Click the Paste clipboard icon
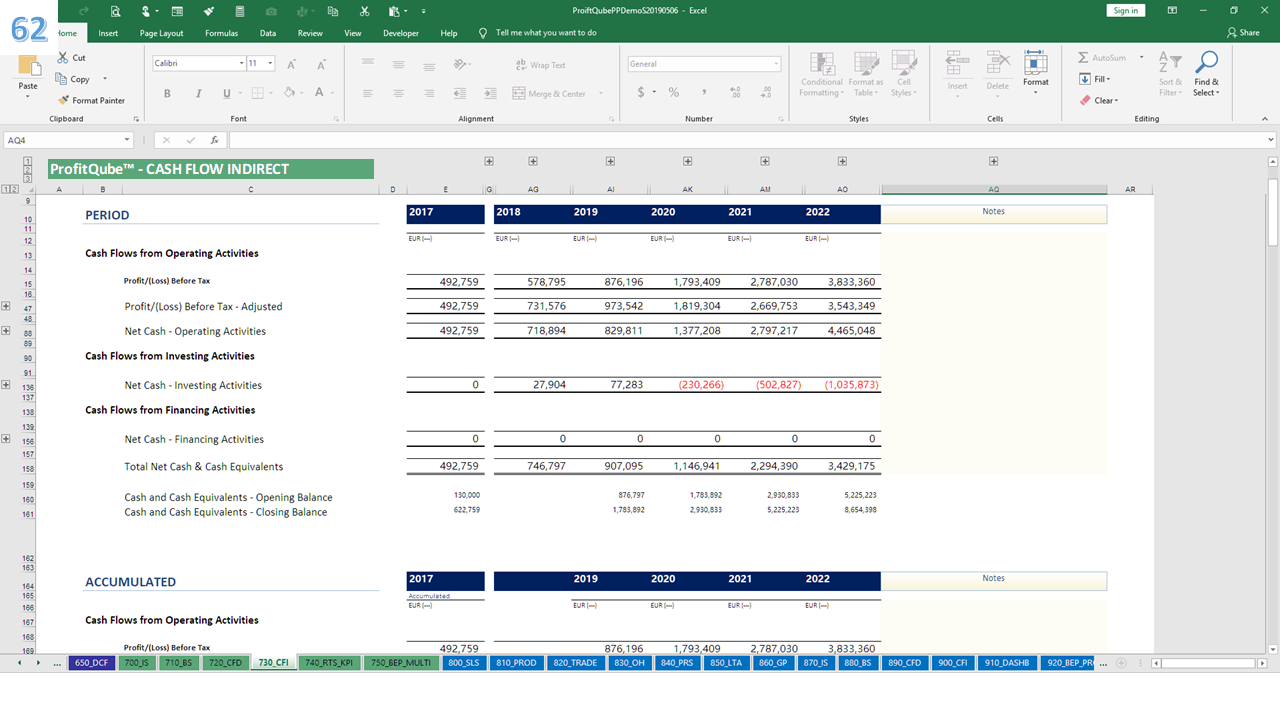The width and height of the screenshot is (1280, 720). coord(29,67)
